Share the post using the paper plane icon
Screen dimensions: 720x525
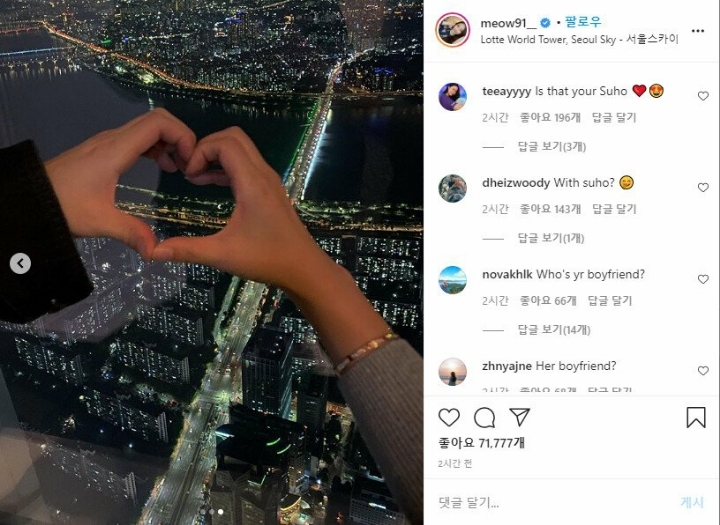(x=520, y=417)
